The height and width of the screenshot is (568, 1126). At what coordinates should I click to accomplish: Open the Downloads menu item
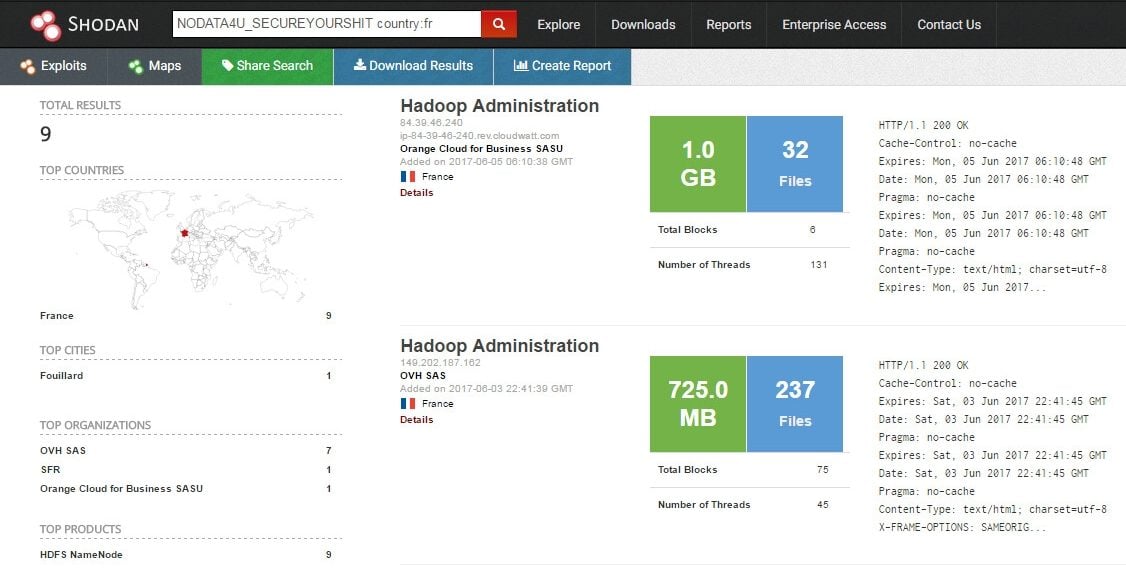point(643,24)
